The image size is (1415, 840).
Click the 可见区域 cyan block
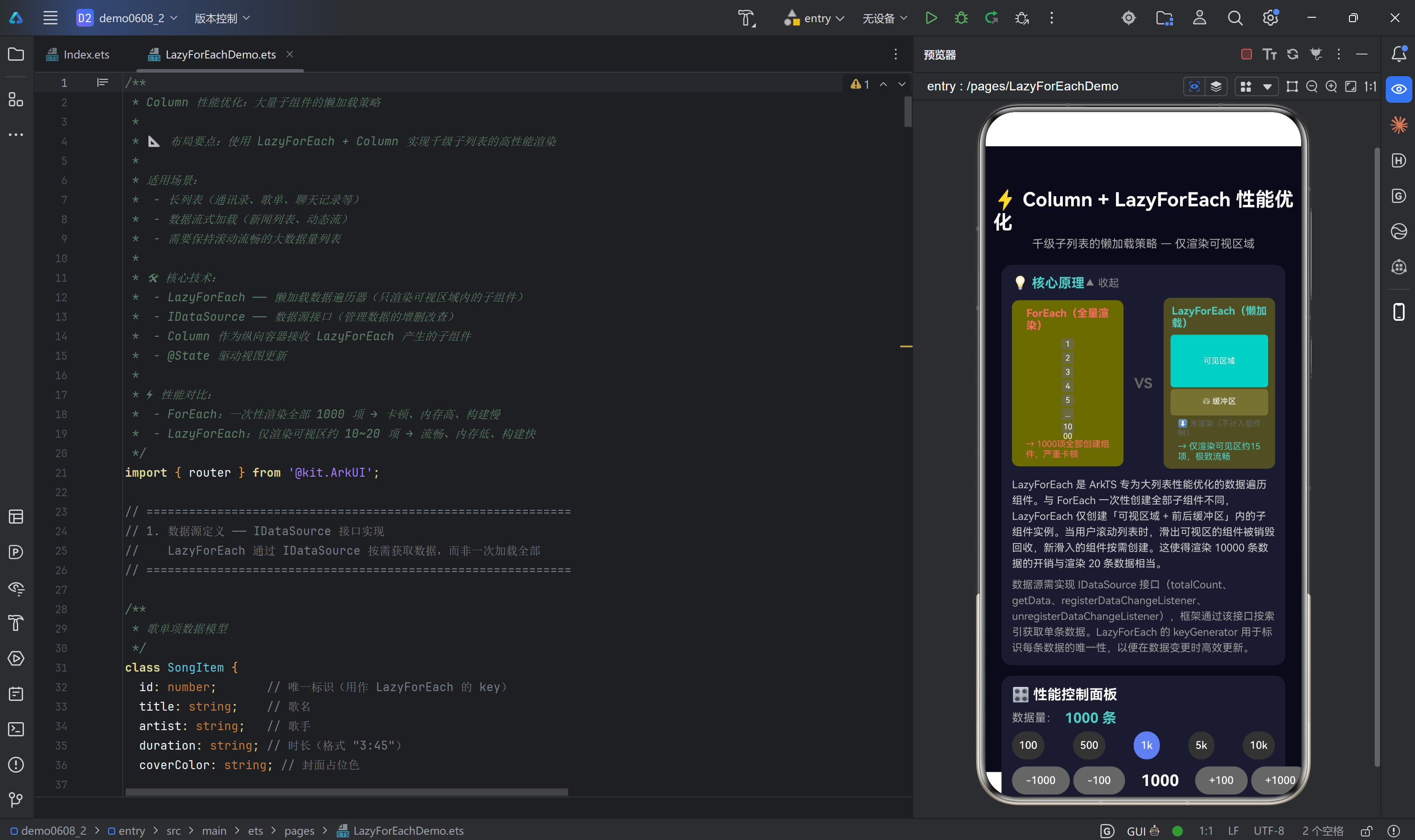pyautogui.click(x=1219, y=361)
